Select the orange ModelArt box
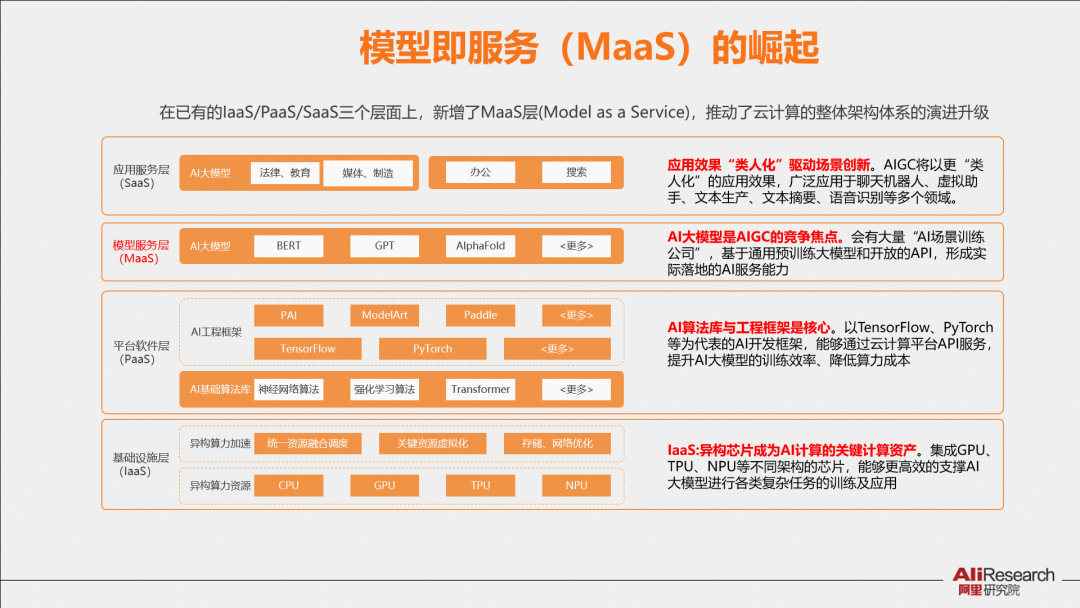The image size is (1080, 608). 384,315
